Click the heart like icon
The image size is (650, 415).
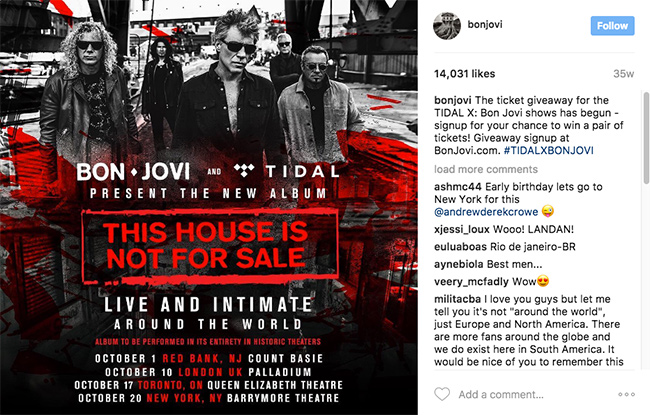(442, 394)
